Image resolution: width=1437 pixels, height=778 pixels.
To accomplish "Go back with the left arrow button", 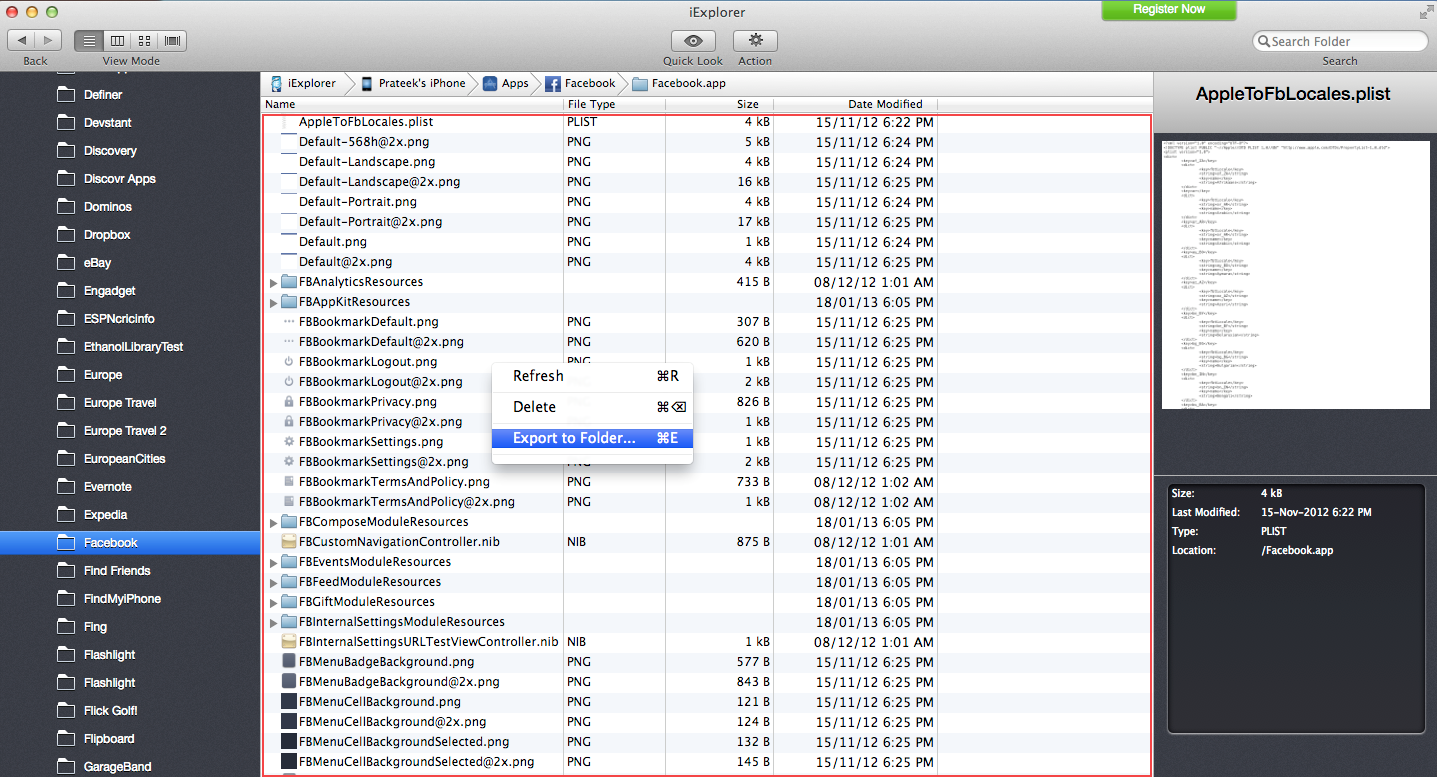I will (22, 41).
